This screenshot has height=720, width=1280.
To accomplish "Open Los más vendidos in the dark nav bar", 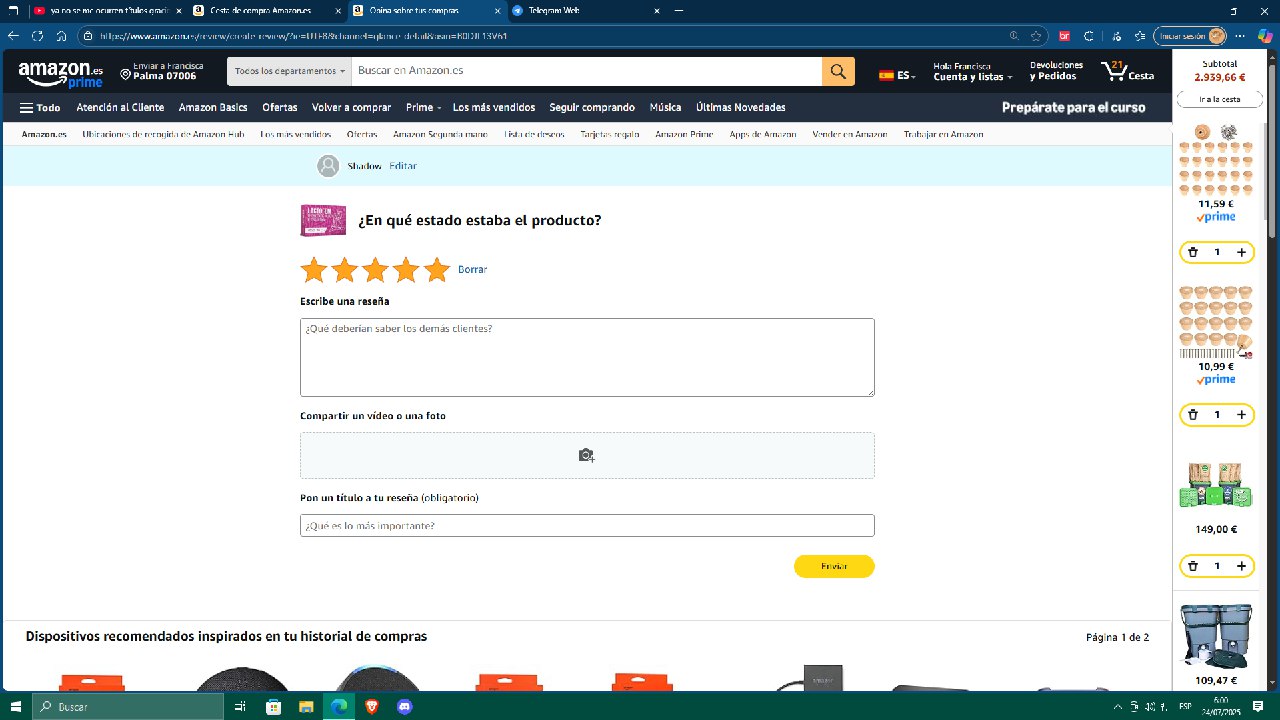I will tap(494, 107).
